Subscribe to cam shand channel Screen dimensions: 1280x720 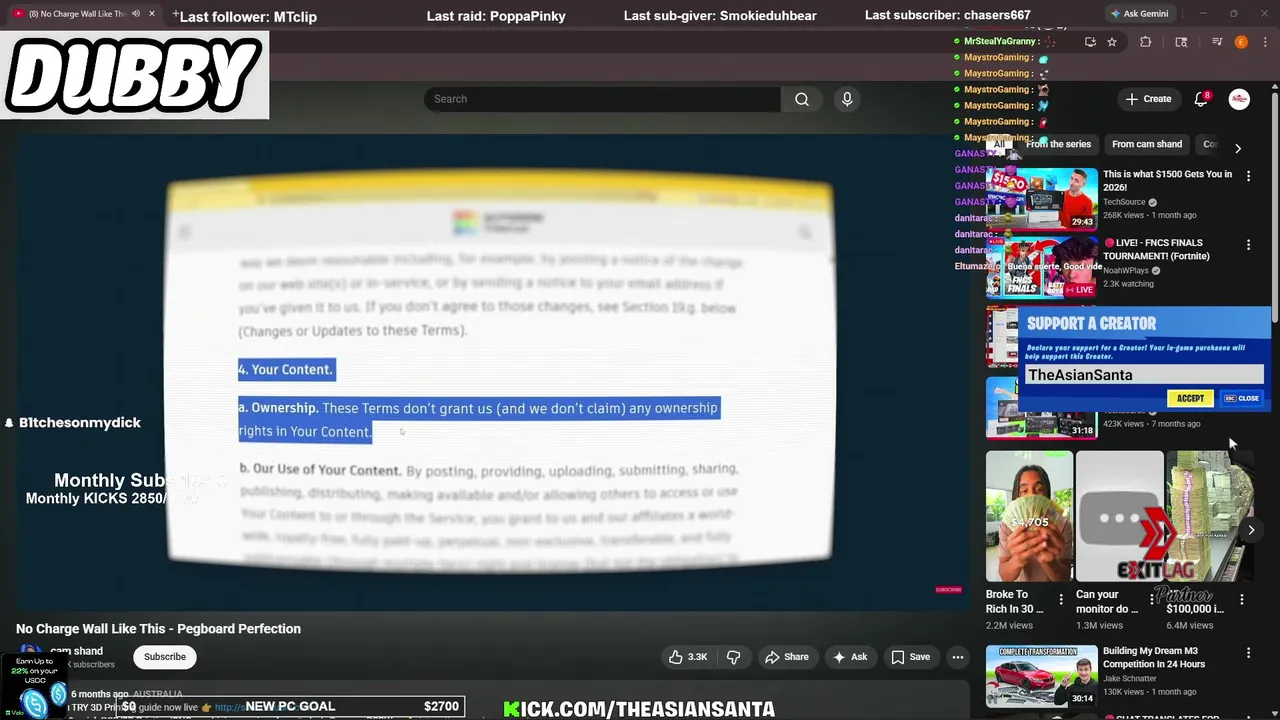(165, 657)
